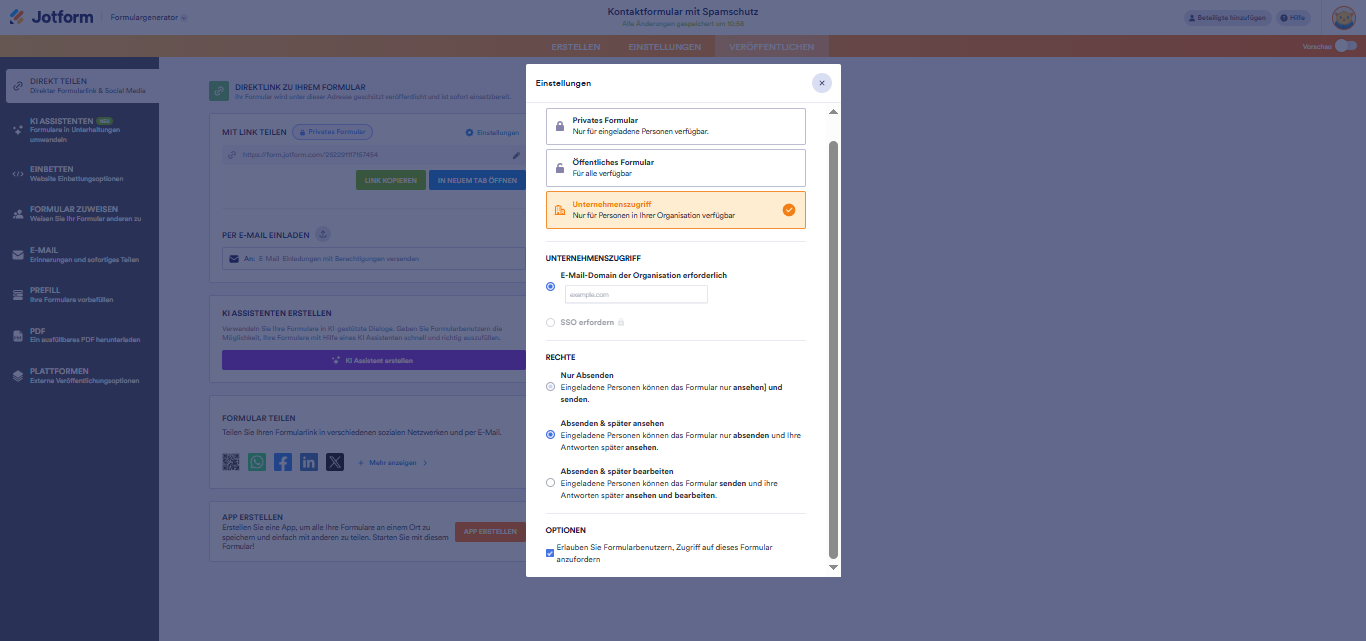Viewport: 1366px width, 641px height.
Task: Select the SSO erfordern radio option
Action: (x=550, y=323)
